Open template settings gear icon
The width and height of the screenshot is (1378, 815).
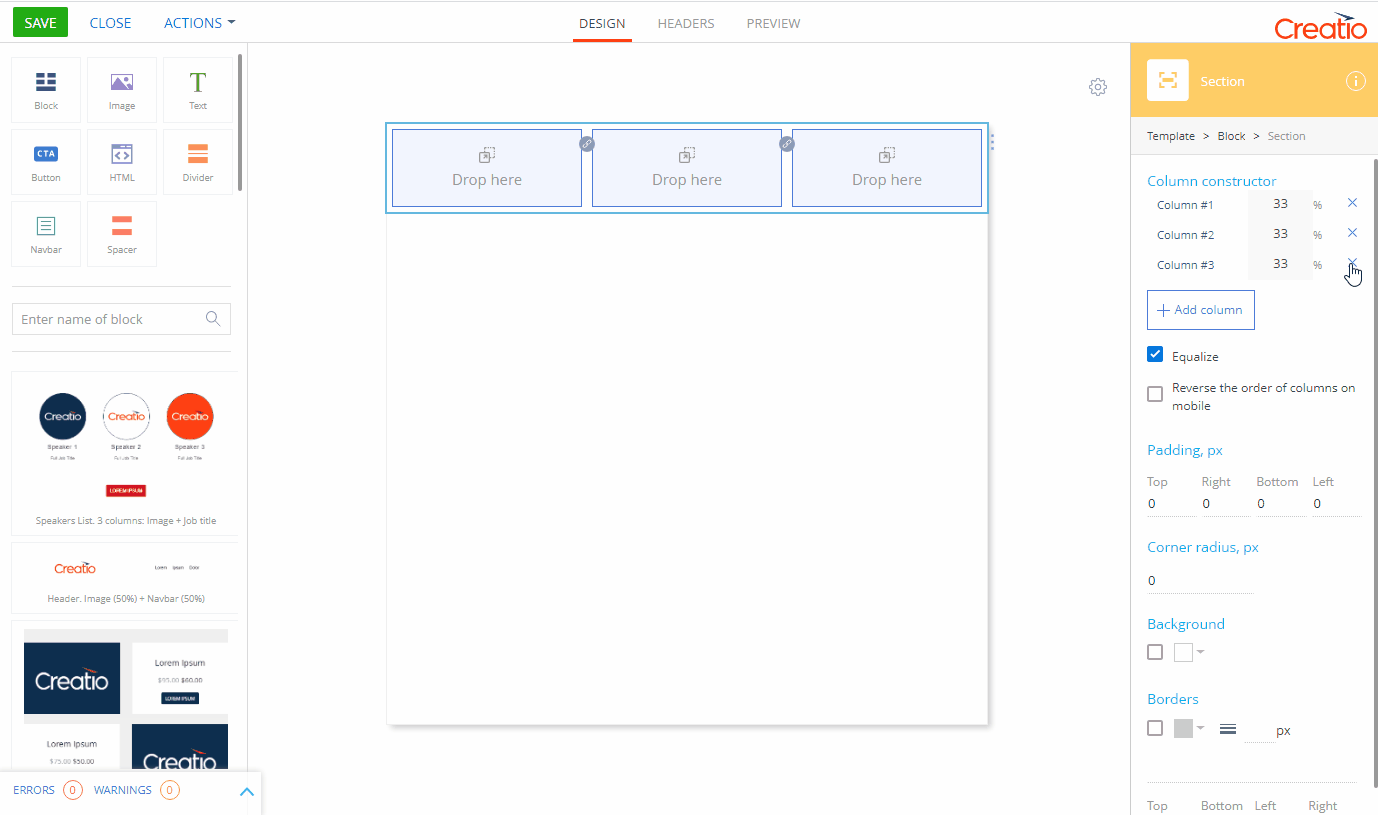point(1098,87)
